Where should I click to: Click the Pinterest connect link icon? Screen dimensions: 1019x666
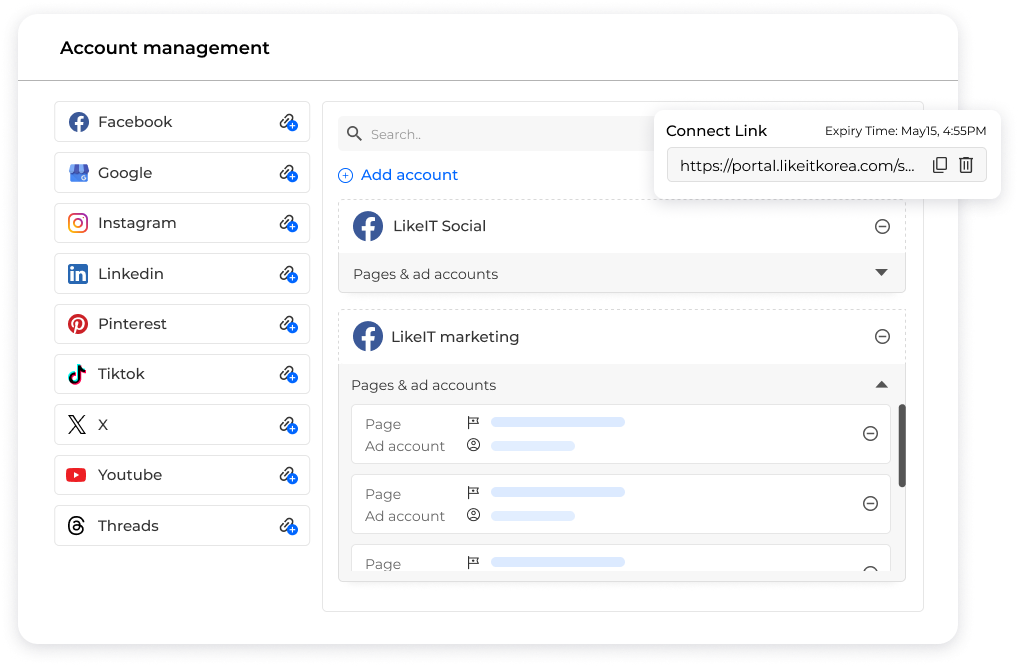pyautogui.click(x=289, y=324)
